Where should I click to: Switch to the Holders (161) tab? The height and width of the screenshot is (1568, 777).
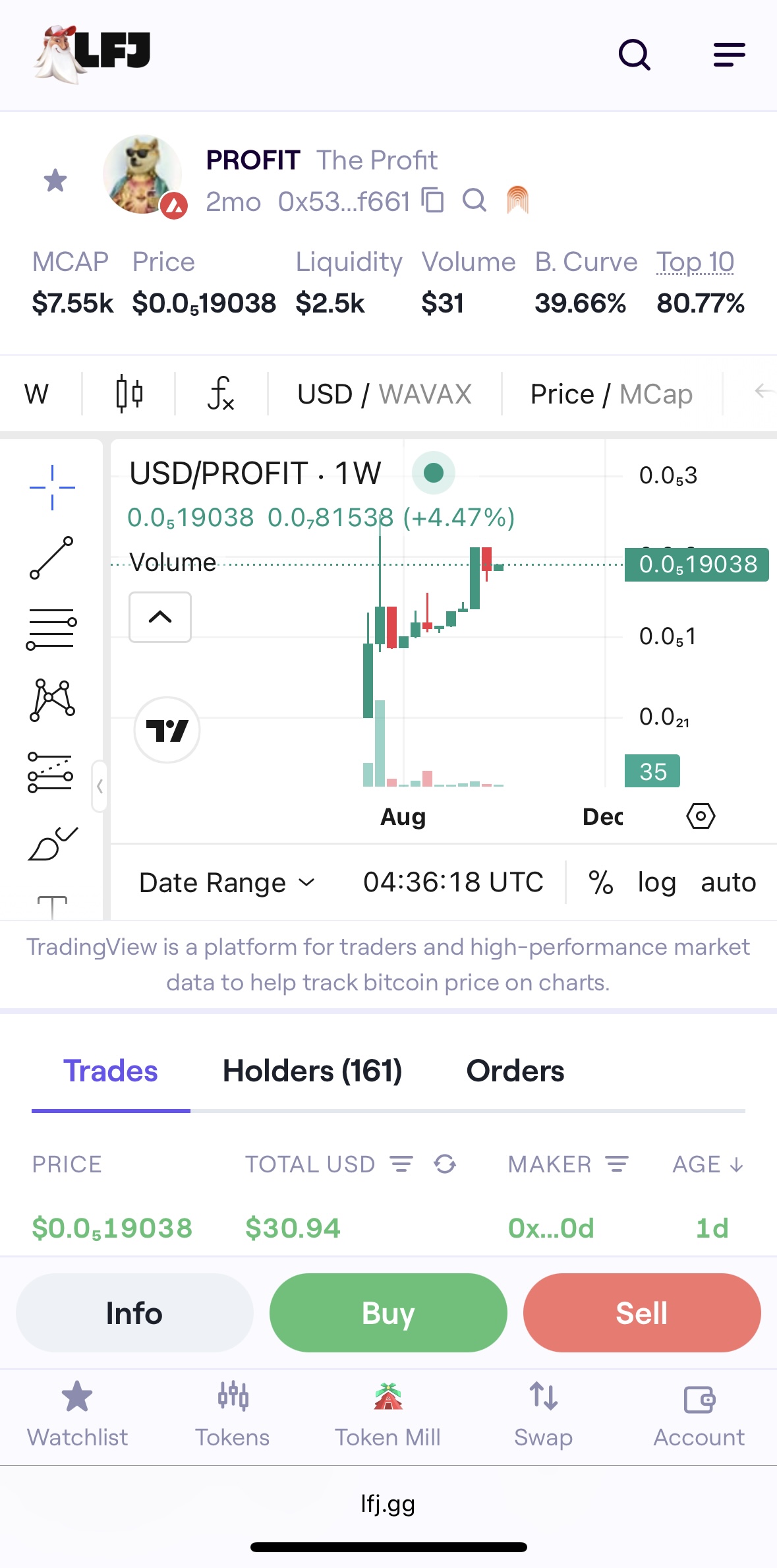coord(312,1071)
